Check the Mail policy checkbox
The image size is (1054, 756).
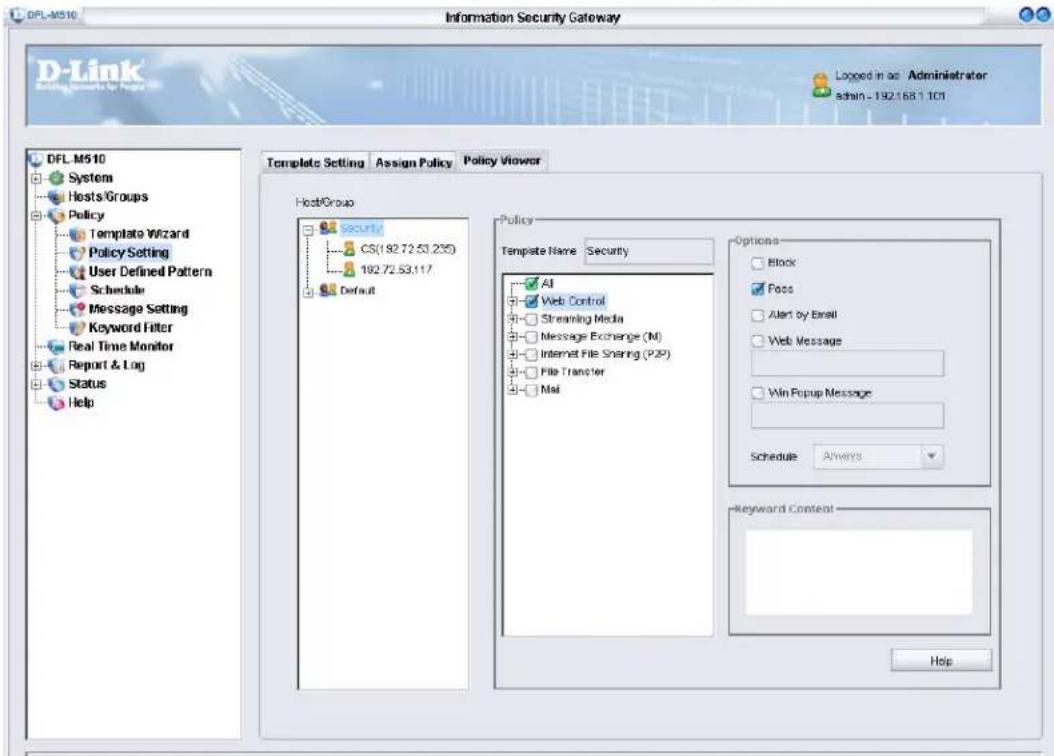[x=531, y=390]
